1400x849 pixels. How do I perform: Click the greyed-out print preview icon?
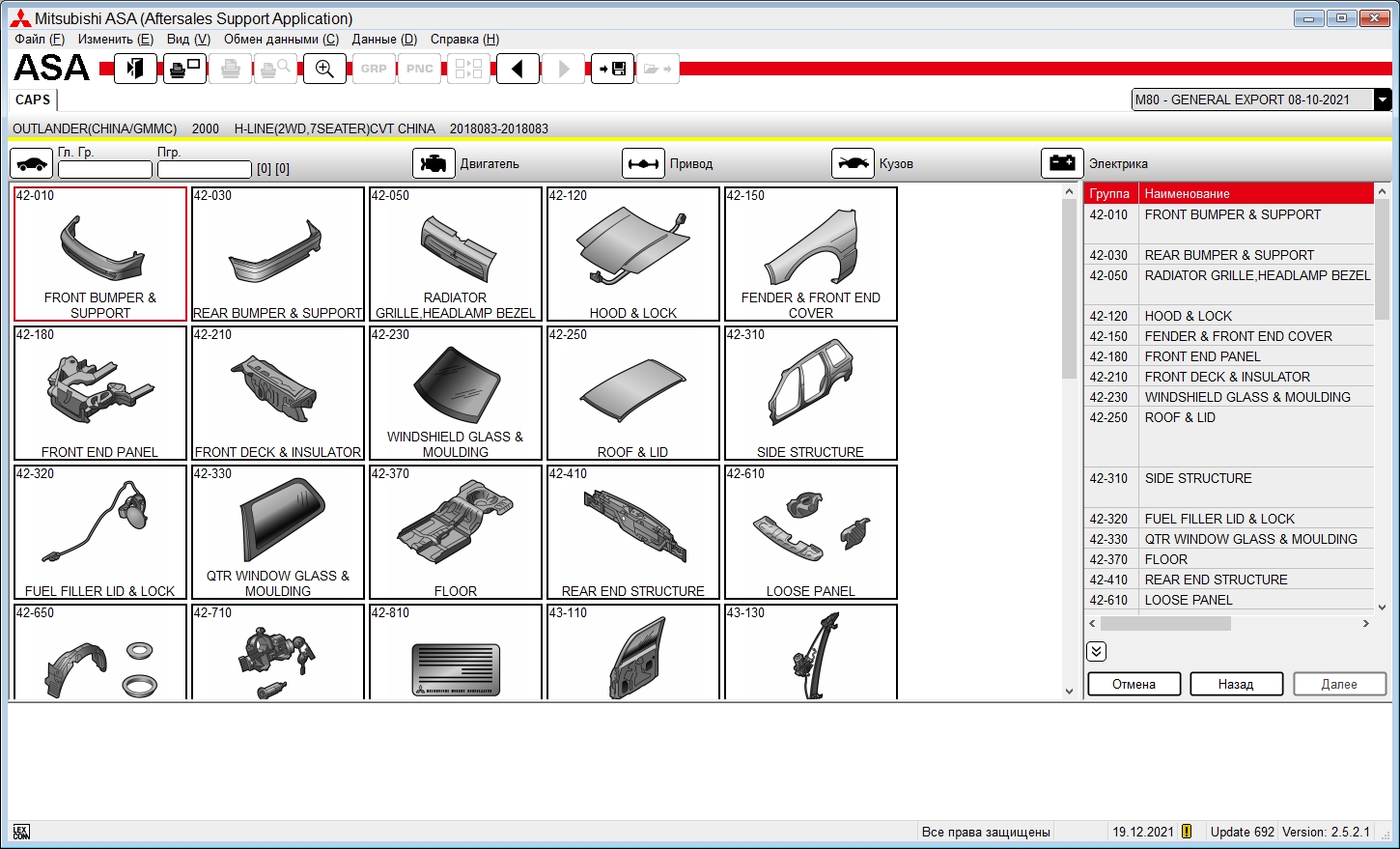275,69
